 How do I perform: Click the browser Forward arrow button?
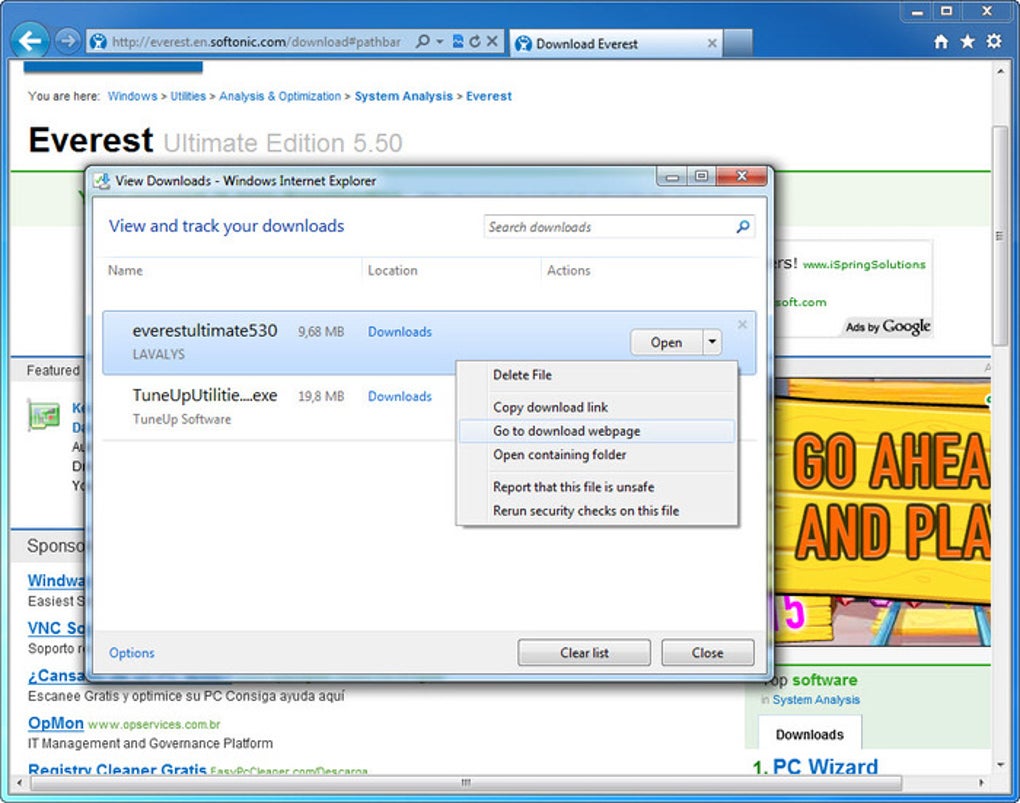[x=66, y=42]
